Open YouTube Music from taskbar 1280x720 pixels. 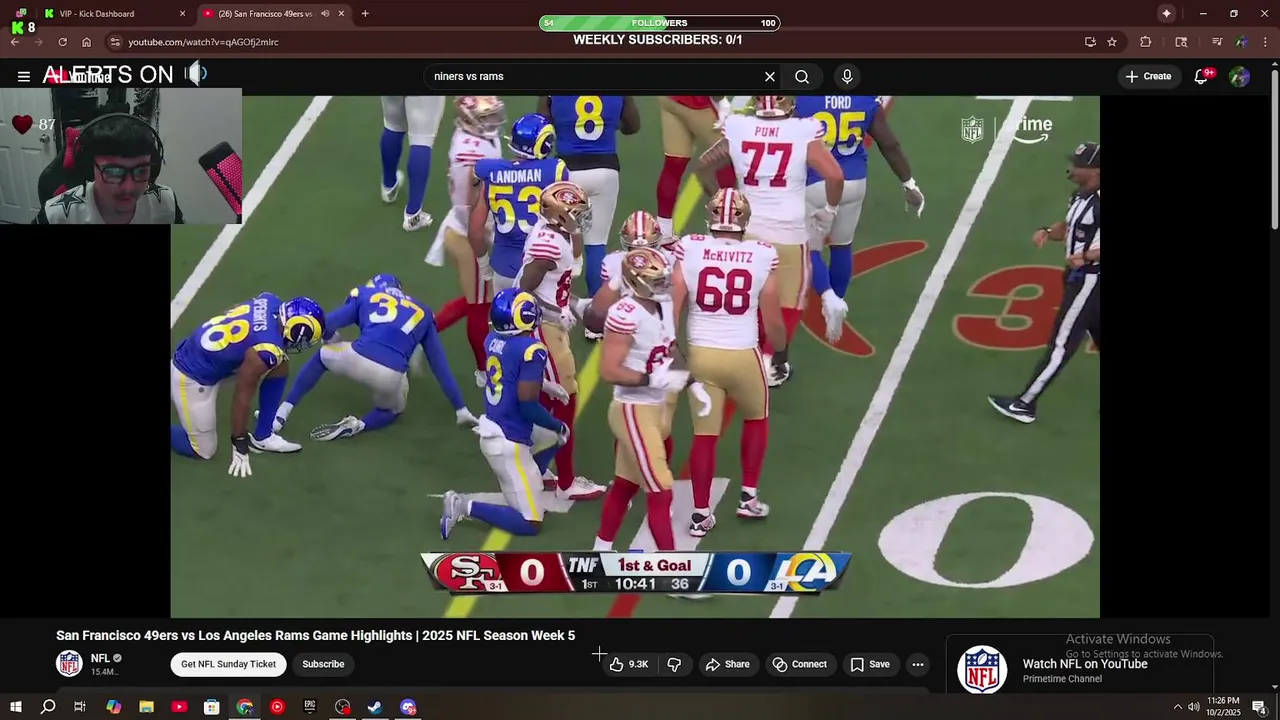click(277, 707)
